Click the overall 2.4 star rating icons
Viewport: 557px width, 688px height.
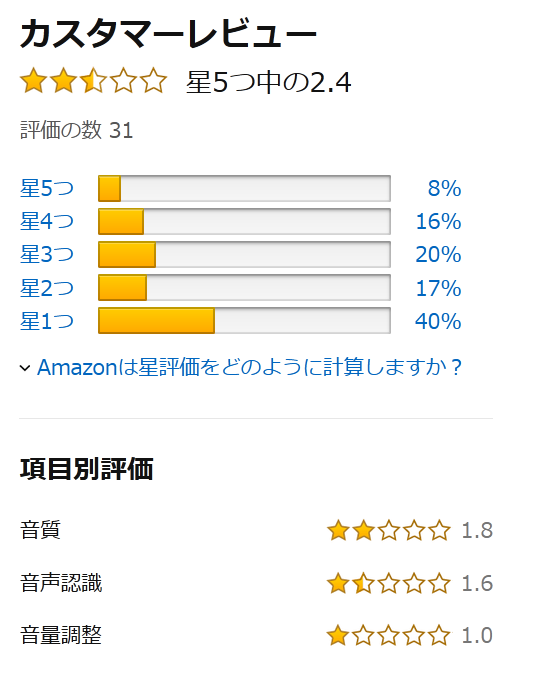point(93,81)
